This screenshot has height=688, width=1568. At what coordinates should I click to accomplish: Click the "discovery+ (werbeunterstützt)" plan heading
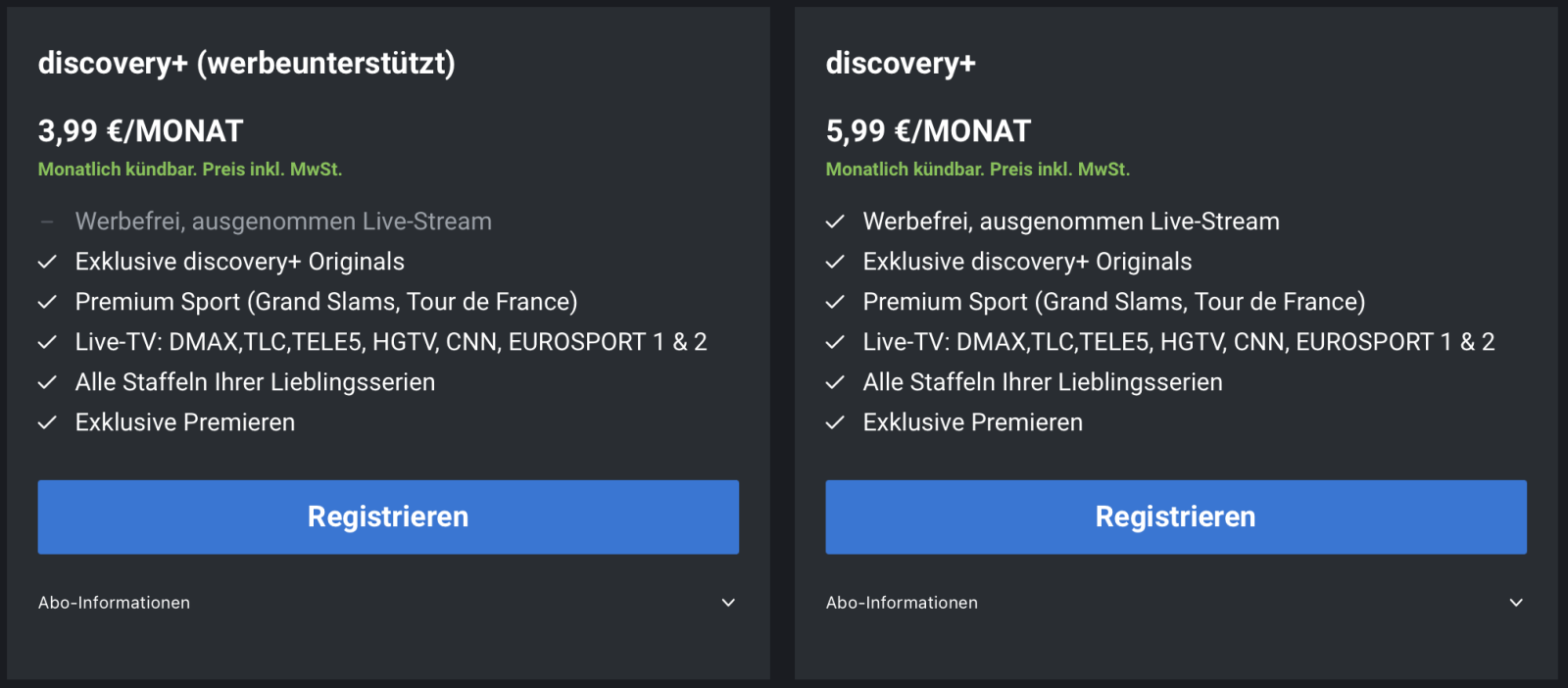(246, 64)
